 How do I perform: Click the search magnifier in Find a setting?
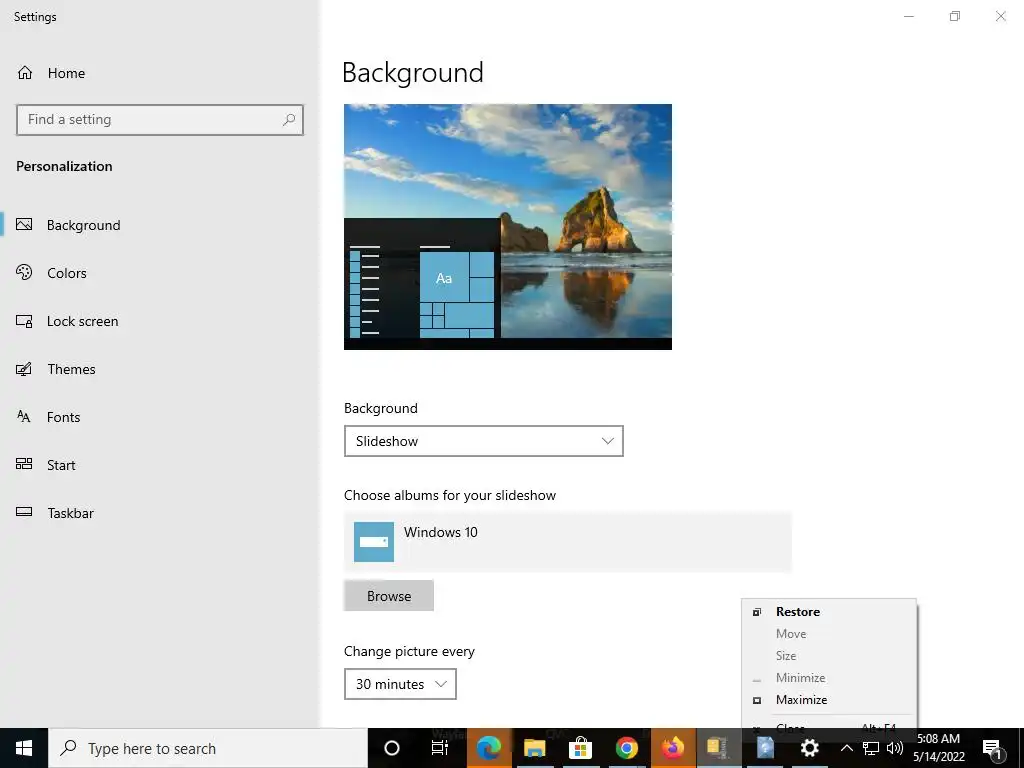289,120
